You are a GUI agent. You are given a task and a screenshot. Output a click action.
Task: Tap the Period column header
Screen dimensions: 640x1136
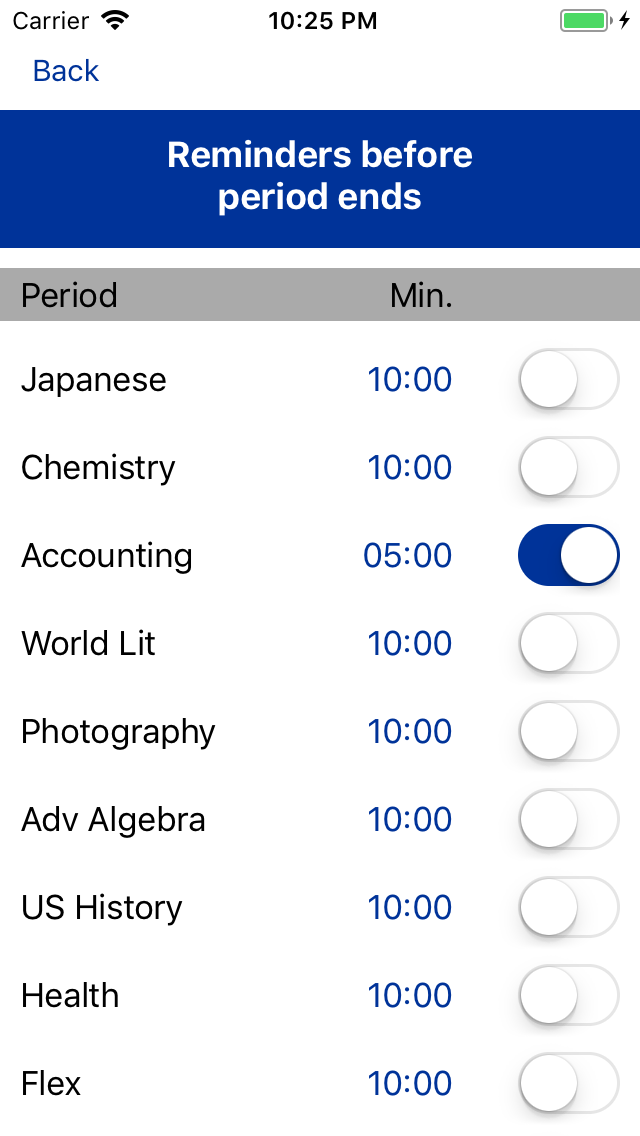click(68, 295)
